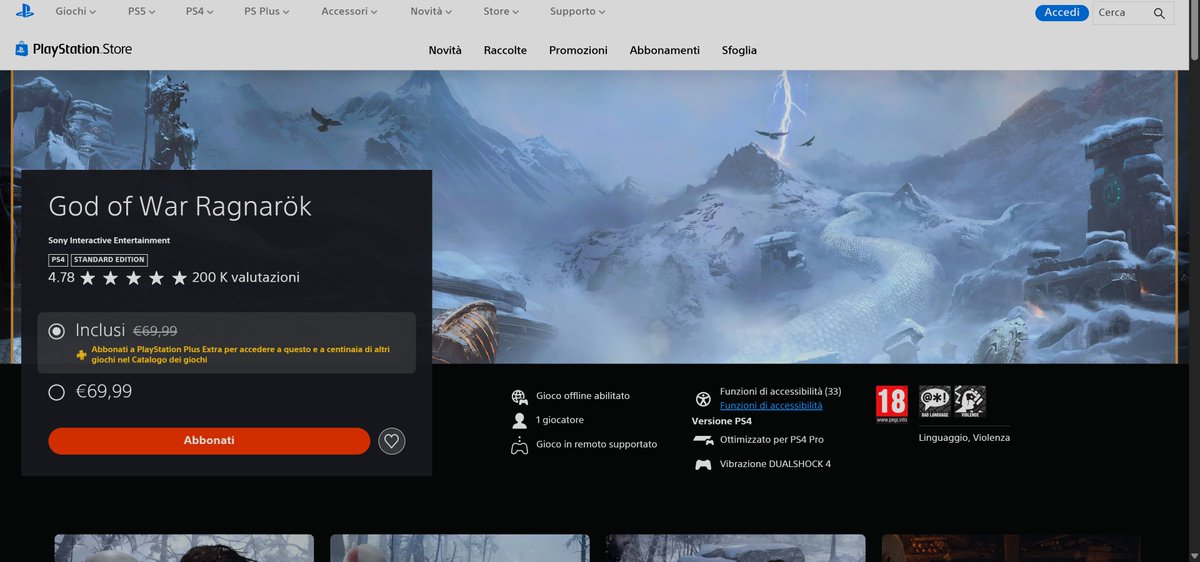
Task: Open the second screenshot thumbnail
Action: pos(459,548)
